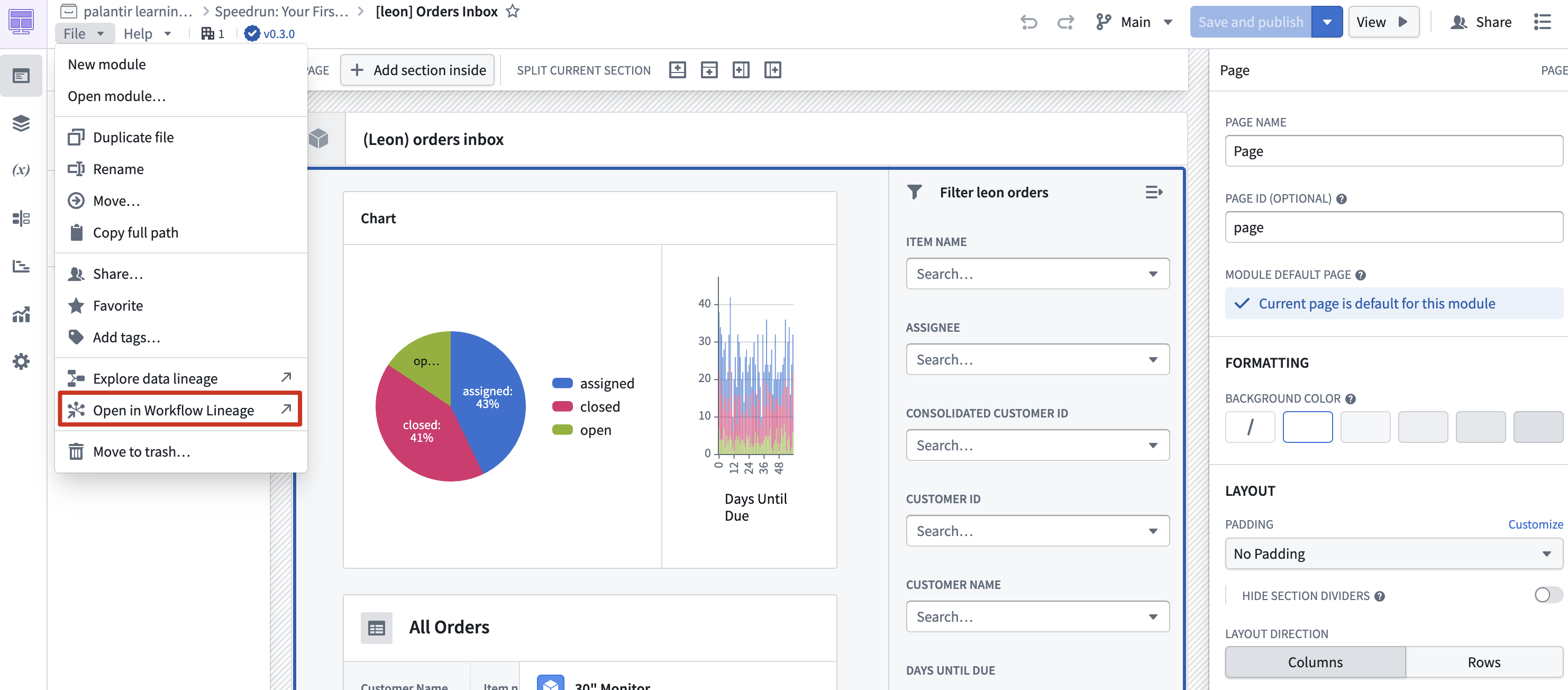Open the settings gear in left sidebar
This screenshot has width=1568, height=690.
tap(21, 362)
